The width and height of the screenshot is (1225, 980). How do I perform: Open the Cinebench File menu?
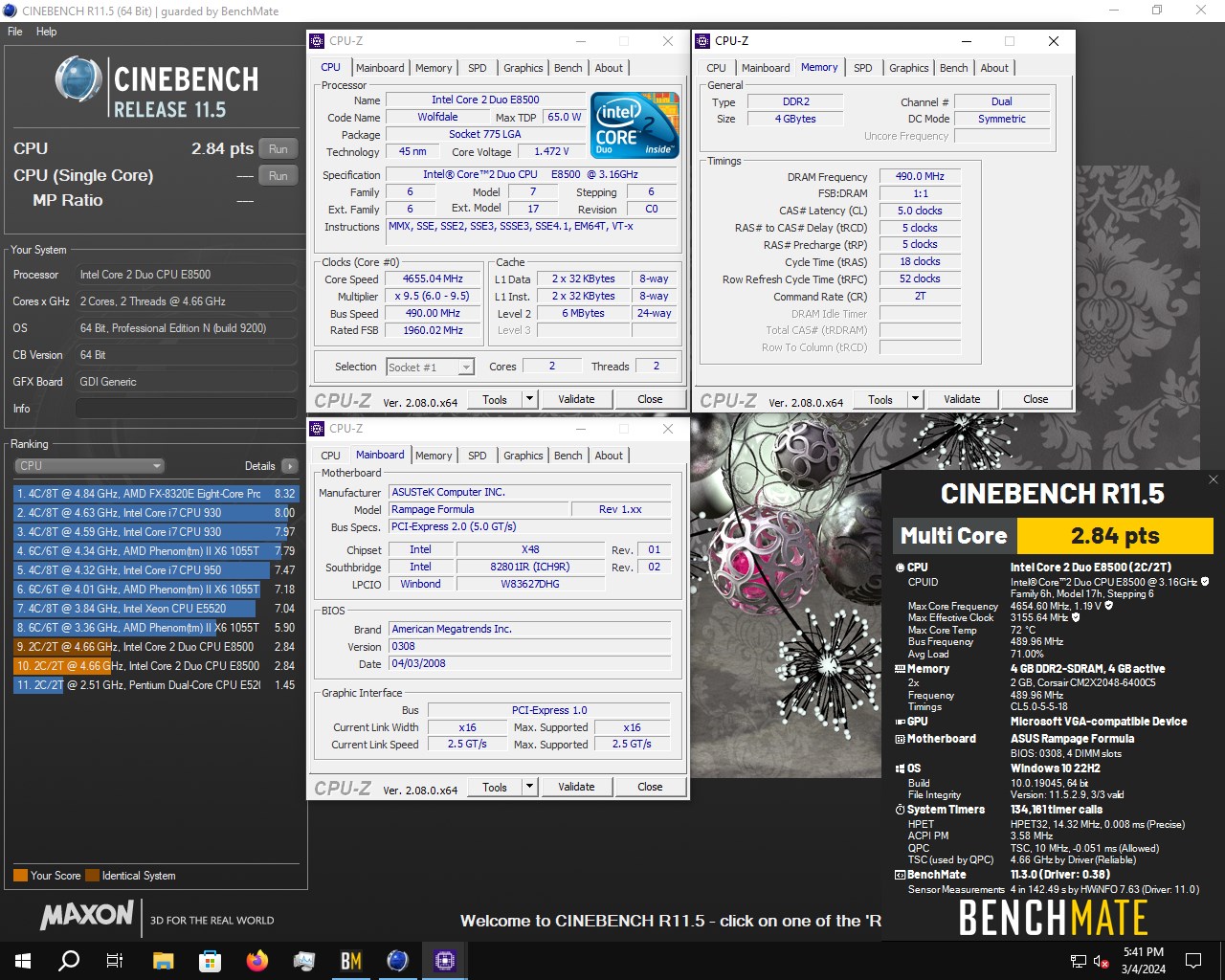pyautogui.click(x=15, y=32)
